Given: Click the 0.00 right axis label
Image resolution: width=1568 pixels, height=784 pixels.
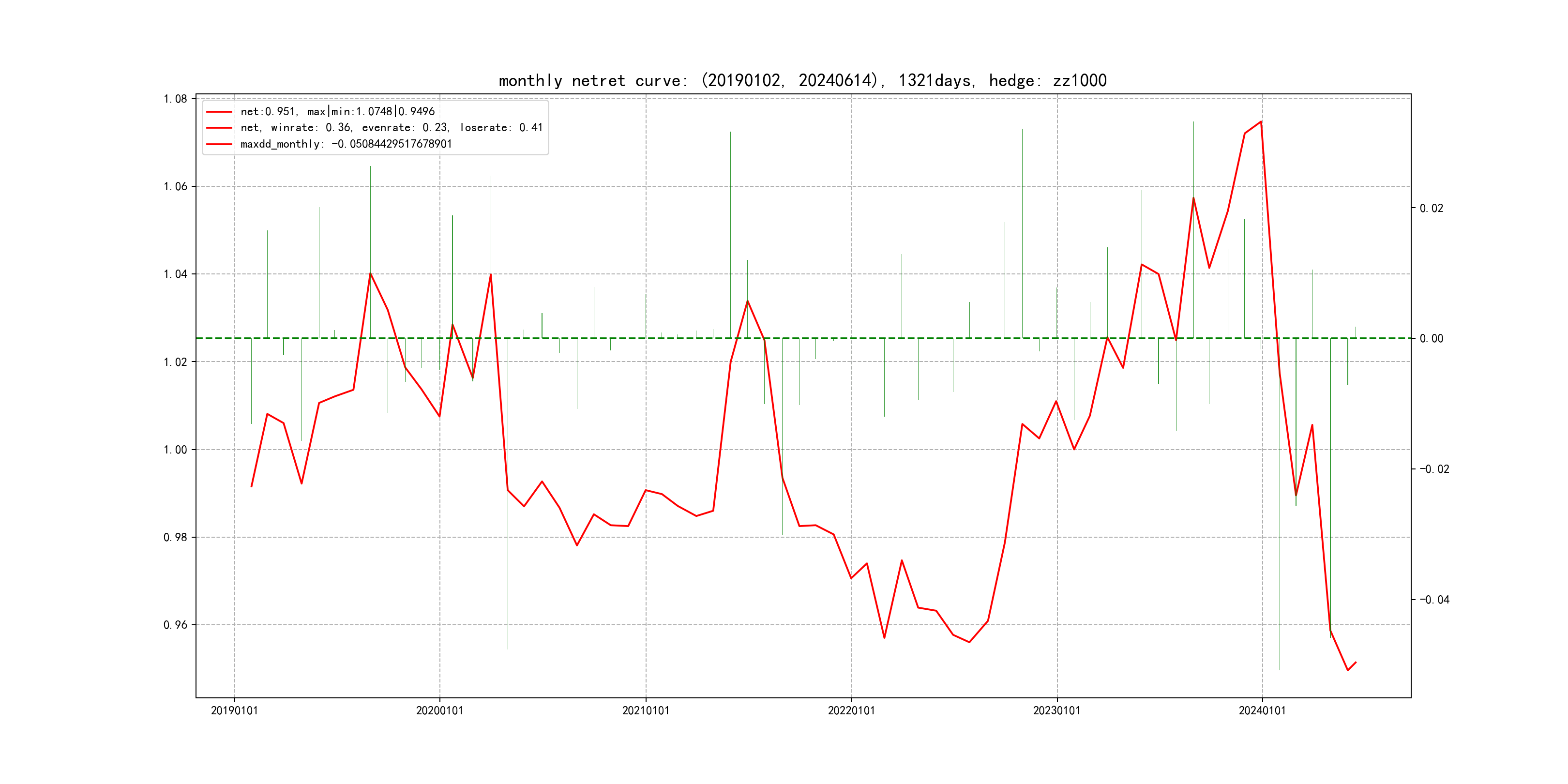Looking at the screenshot, I should point(1431,338).
